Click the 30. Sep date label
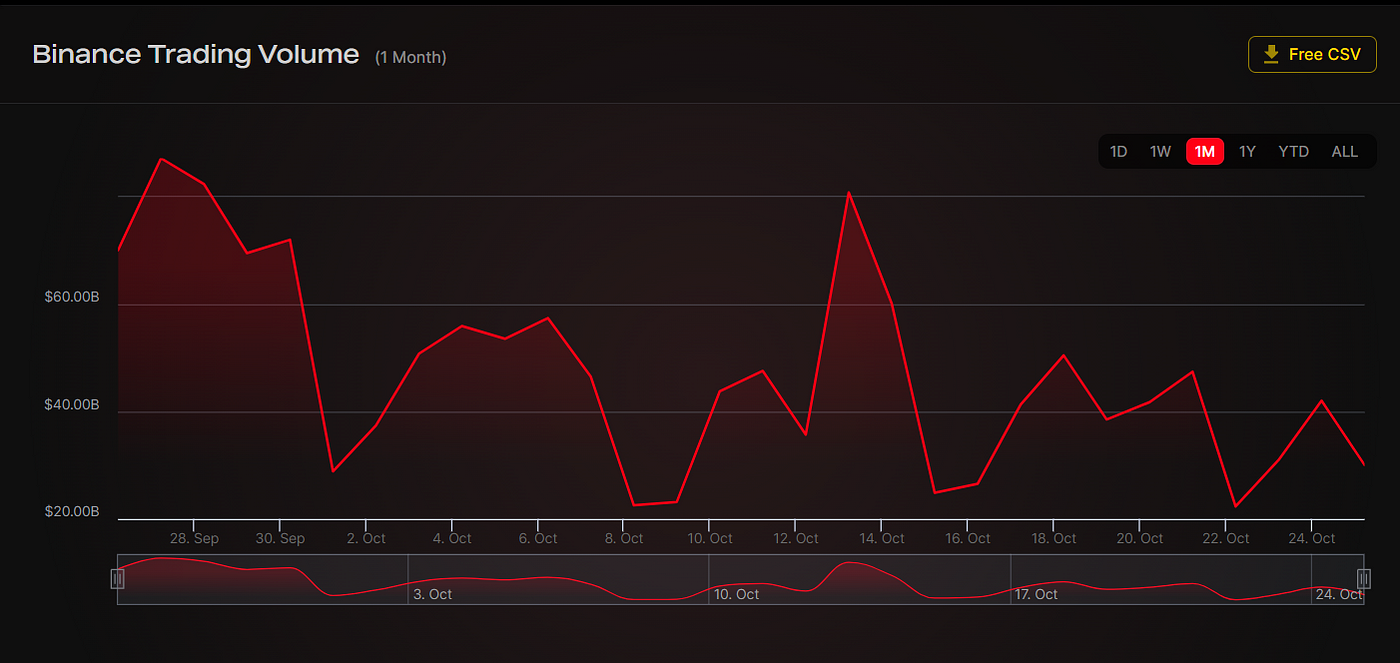 coord(280,538)
